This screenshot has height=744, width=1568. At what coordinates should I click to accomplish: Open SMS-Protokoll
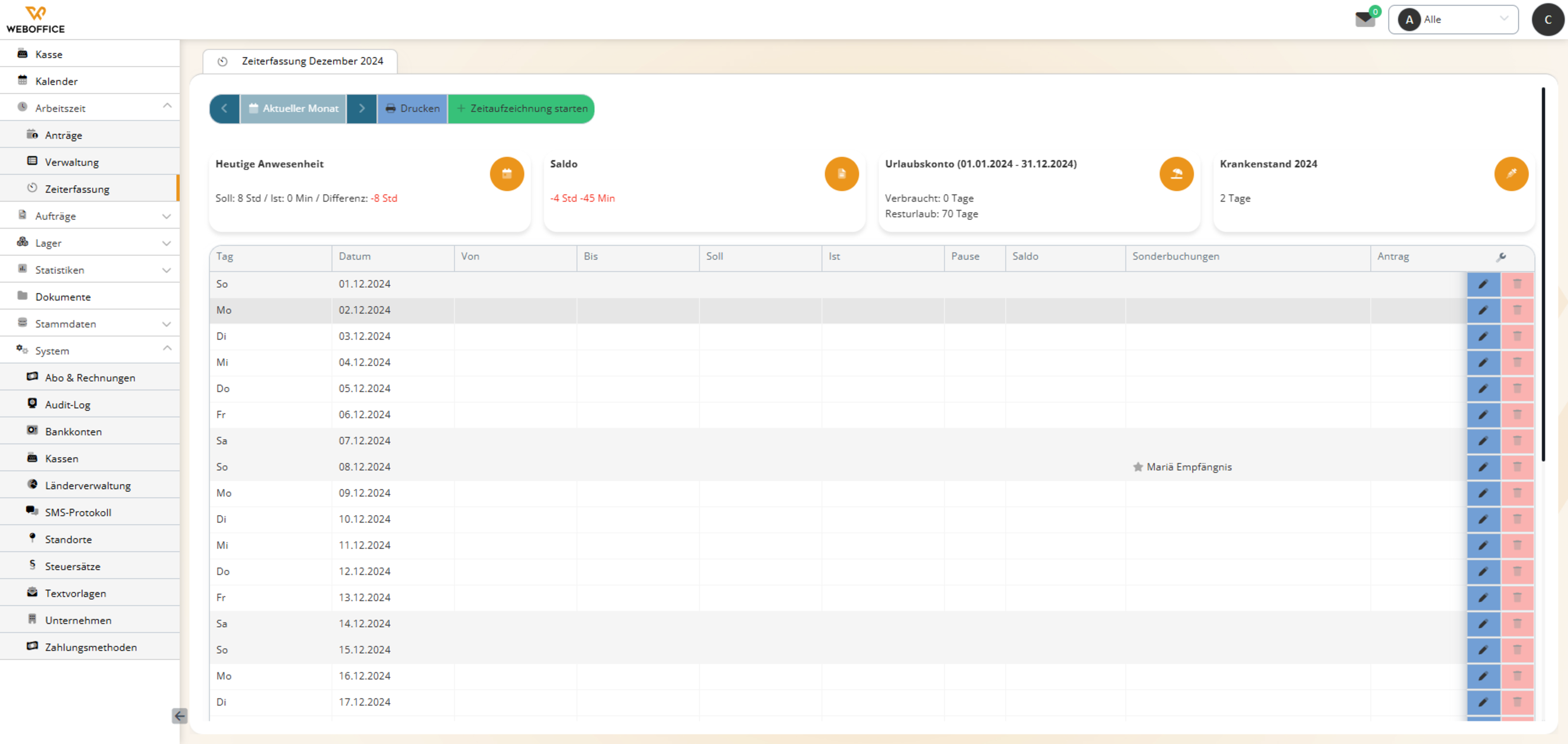coord(90,512)
